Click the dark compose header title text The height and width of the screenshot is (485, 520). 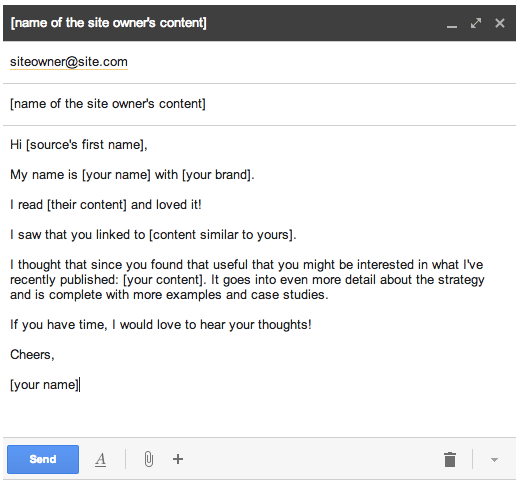click(109, 23)
